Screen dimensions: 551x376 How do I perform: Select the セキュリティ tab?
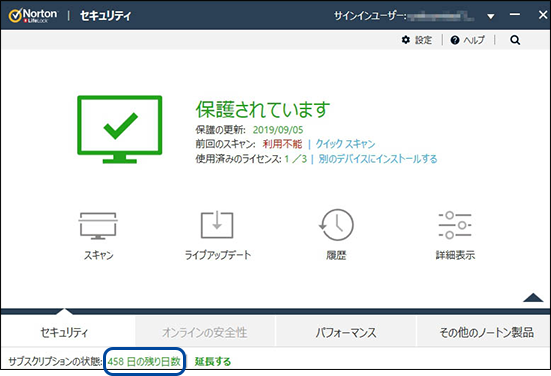(64, 332)
